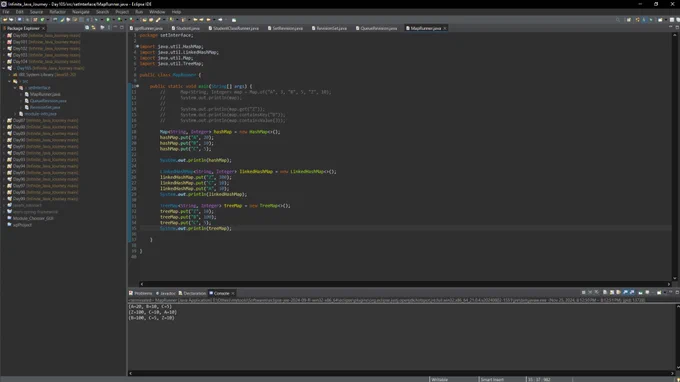
Task: Open the Problems view tab
Action: point(141,293)
